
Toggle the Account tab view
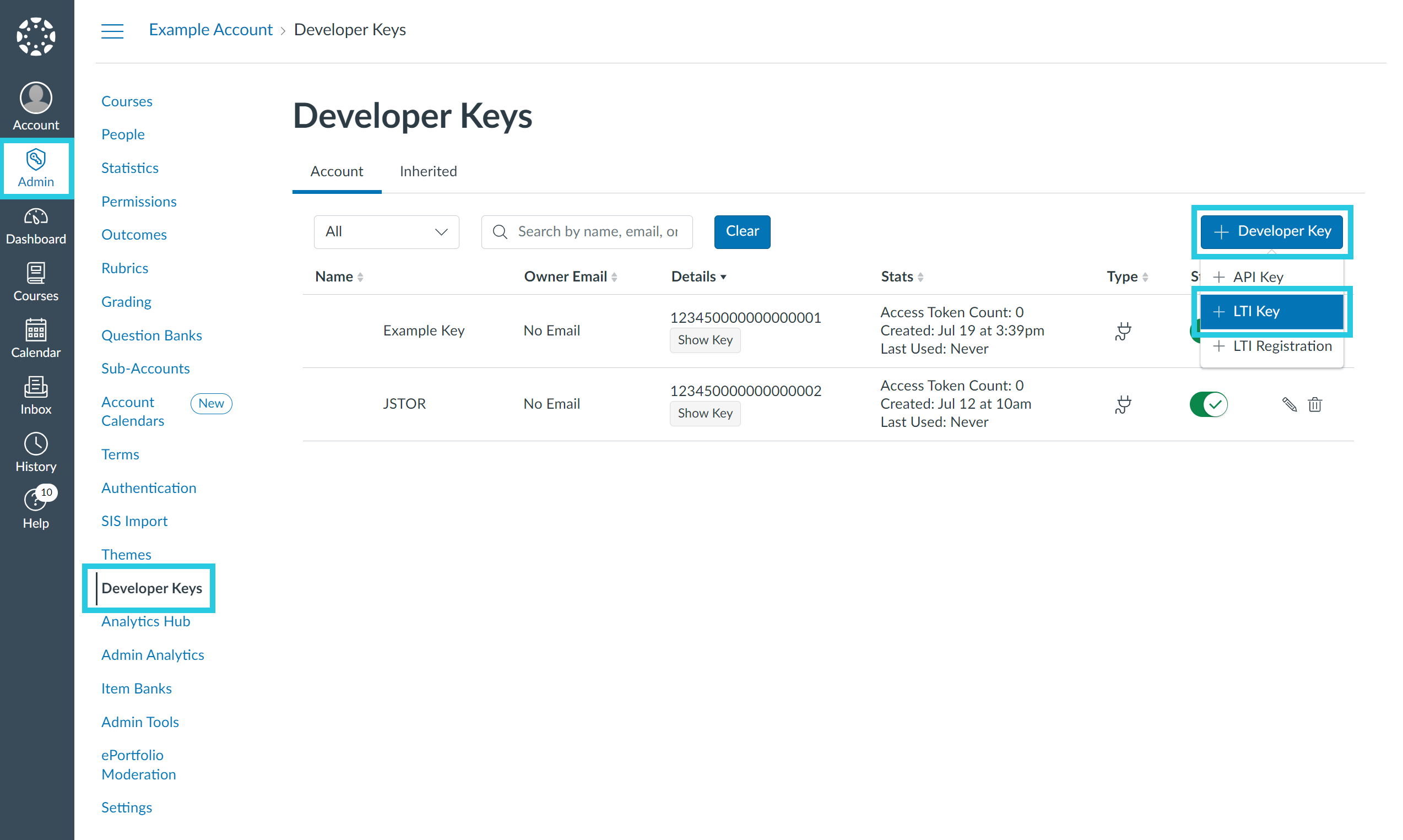[x=337, y=171]
